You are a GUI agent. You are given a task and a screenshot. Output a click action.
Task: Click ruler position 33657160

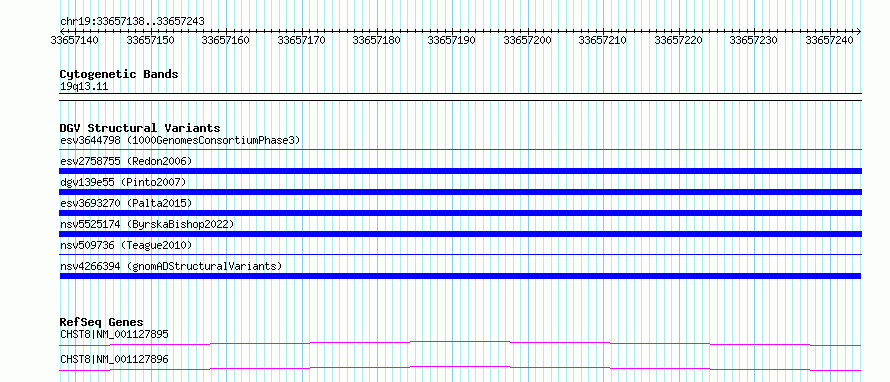tap(226, 40)
